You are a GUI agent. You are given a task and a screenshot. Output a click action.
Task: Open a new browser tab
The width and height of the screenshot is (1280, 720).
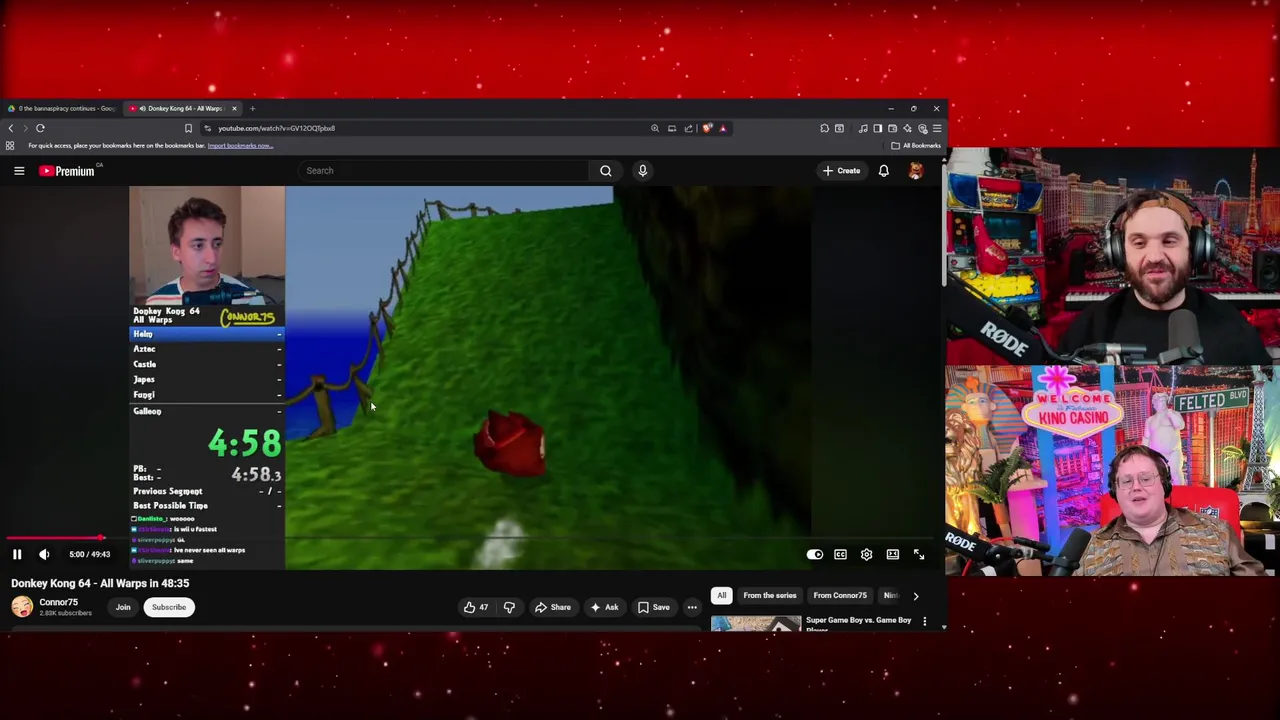click(x=252, y=108)
